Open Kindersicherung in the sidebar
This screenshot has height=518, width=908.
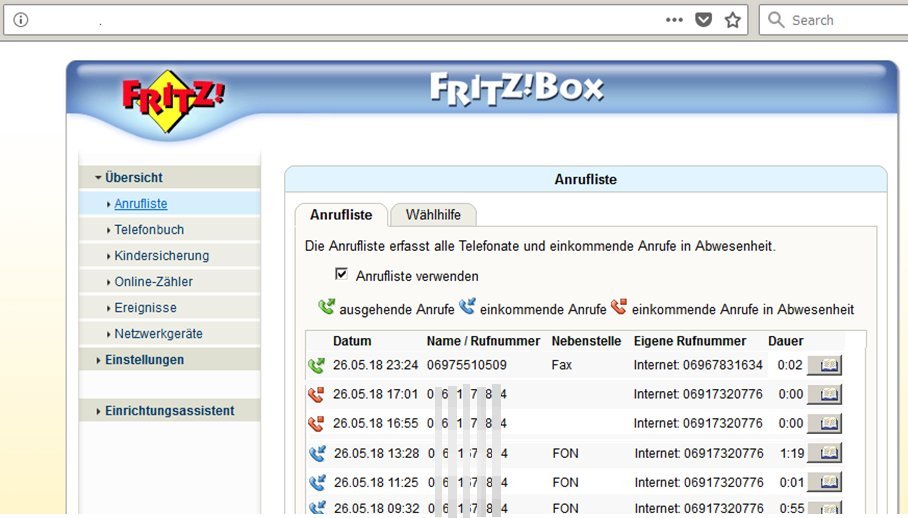162,256
